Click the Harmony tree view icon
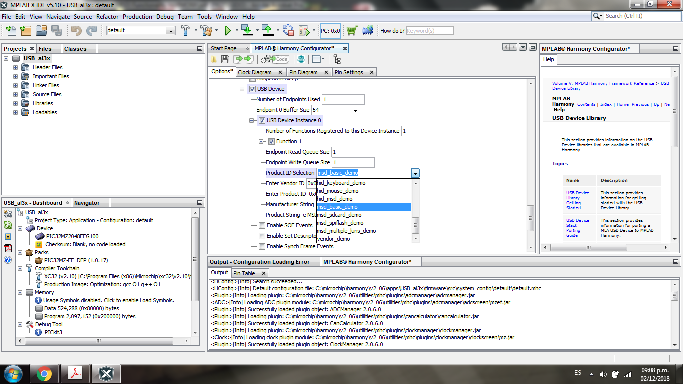Viewport: 684px width, 385px height. [337, 59]
